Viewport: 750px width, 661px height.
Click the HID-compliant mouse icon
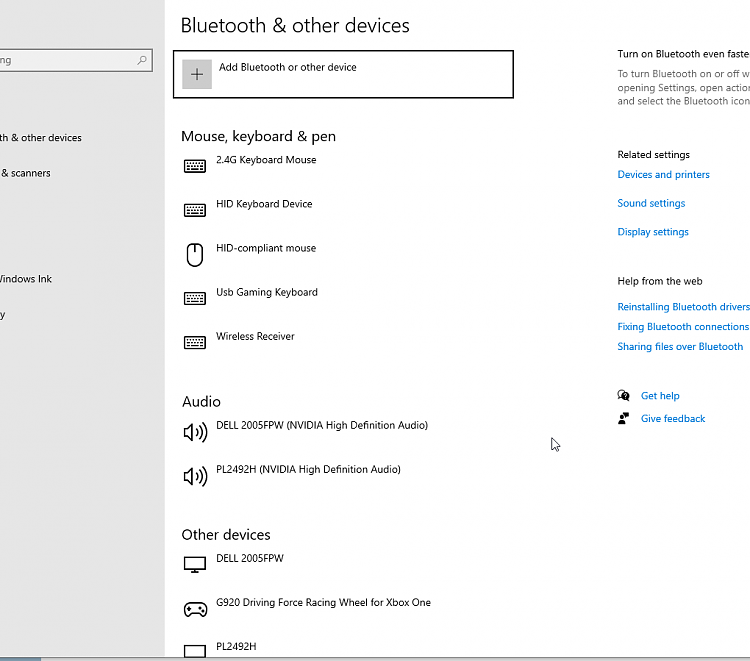click(195, 254)
